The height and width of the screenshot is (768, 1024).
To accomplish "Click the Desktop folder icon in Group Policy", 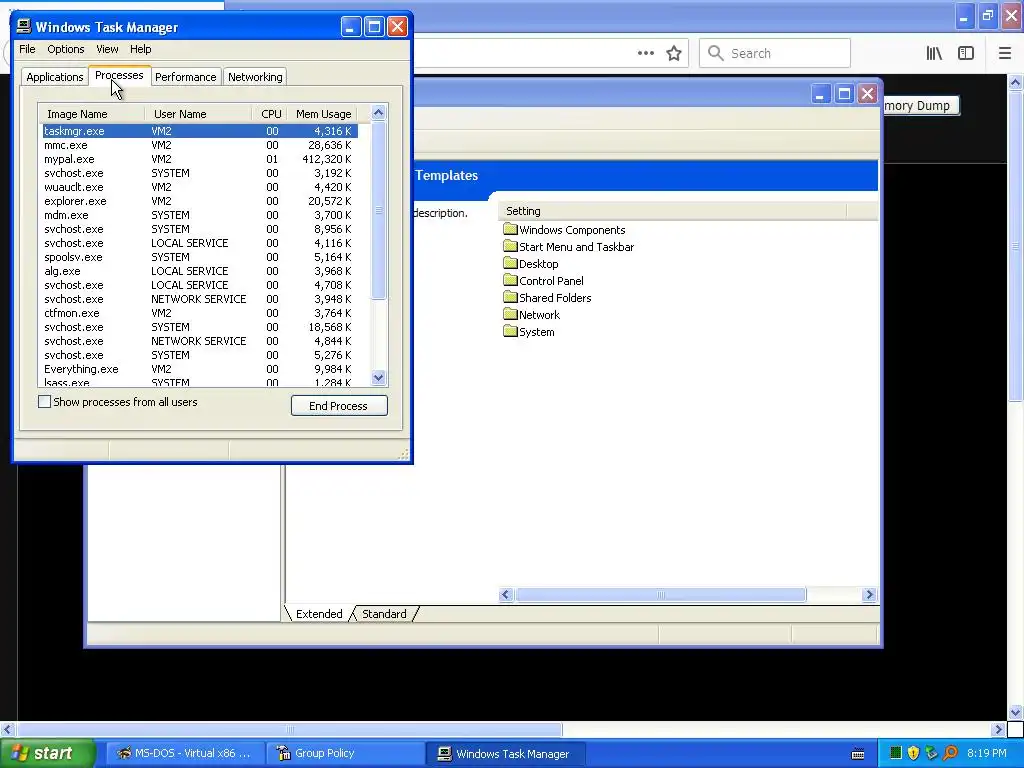I will point(510,263).
